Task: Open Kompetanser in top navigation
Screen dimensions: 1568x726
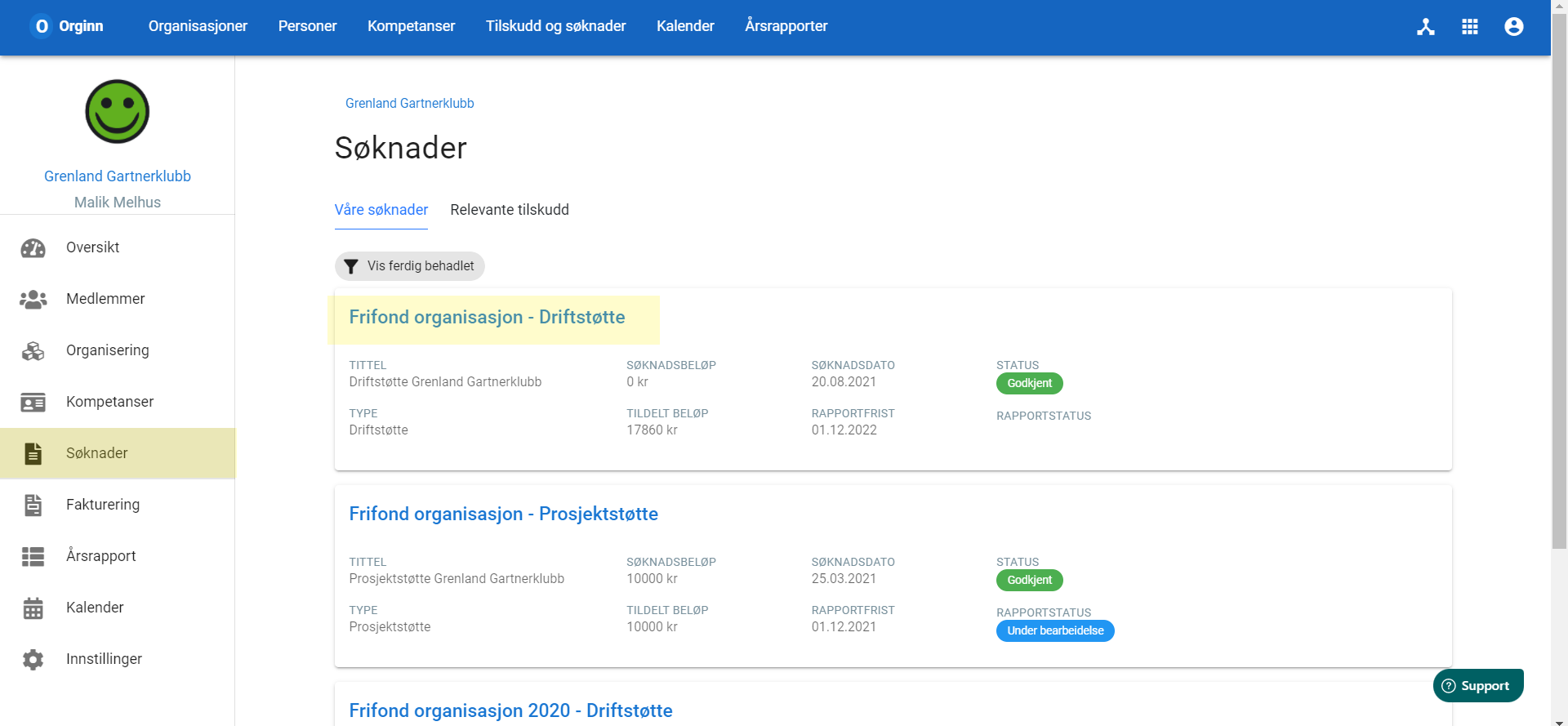Action: coord(412,26)
